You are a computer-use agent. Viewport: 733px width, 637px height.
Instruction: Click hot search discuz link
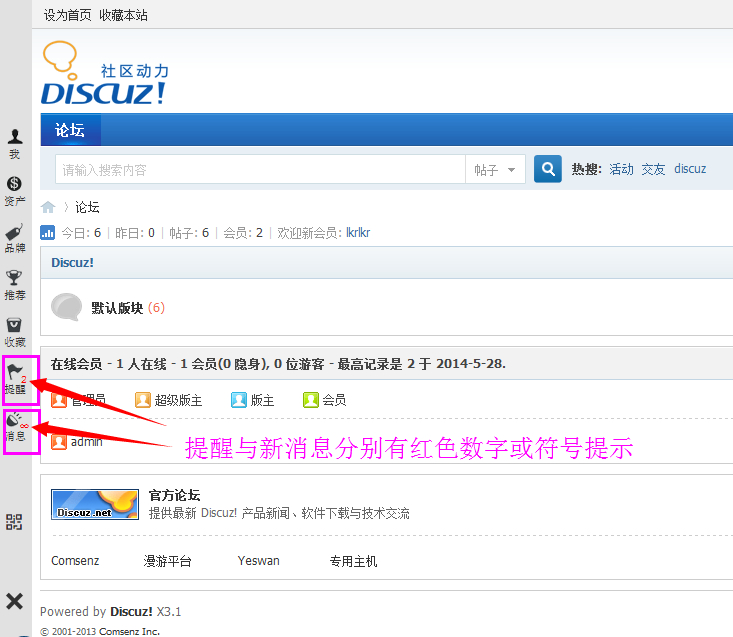pos(690,169)
